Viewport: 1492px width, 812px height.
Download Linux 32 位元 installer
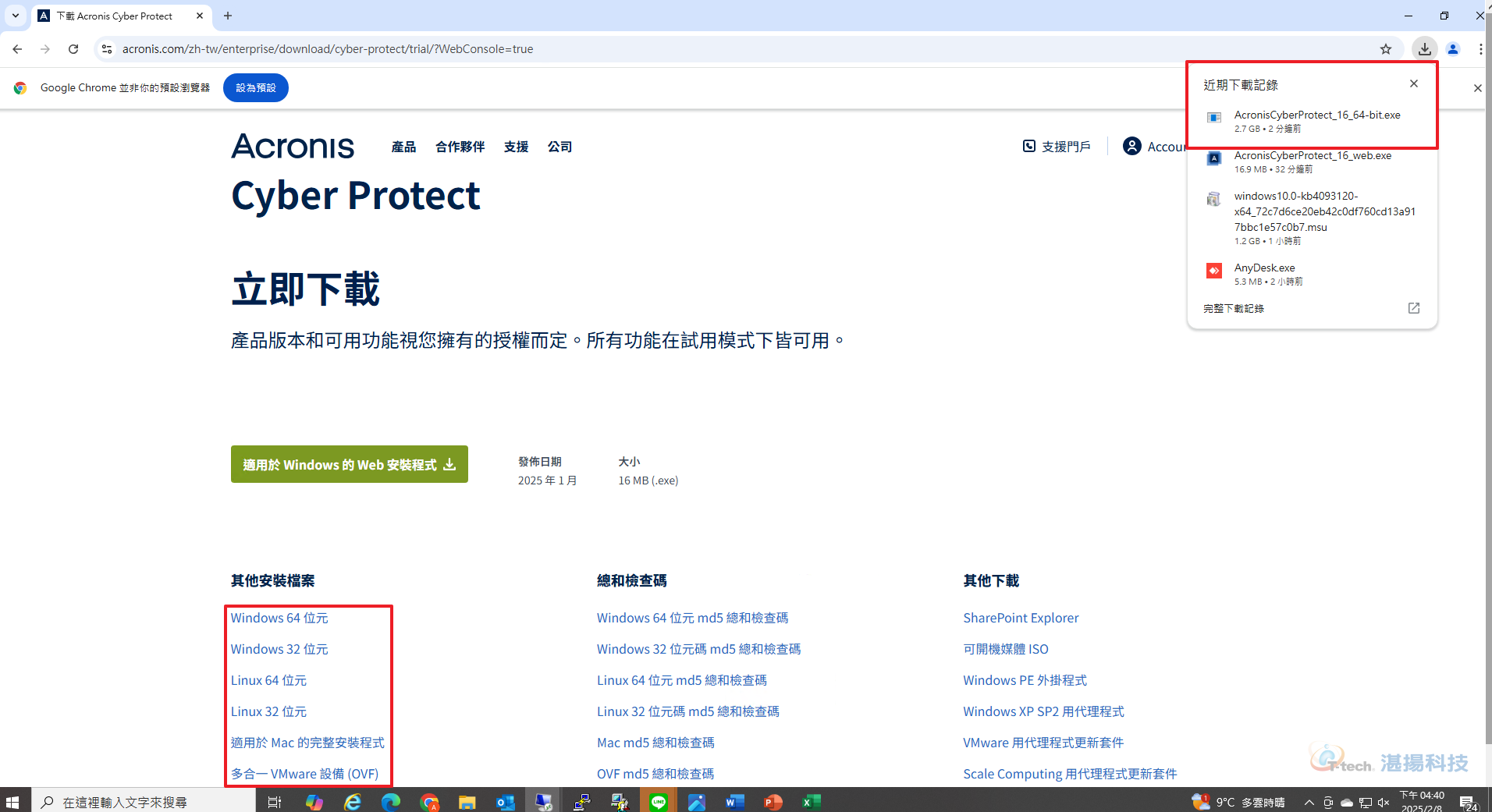[268, 711]
